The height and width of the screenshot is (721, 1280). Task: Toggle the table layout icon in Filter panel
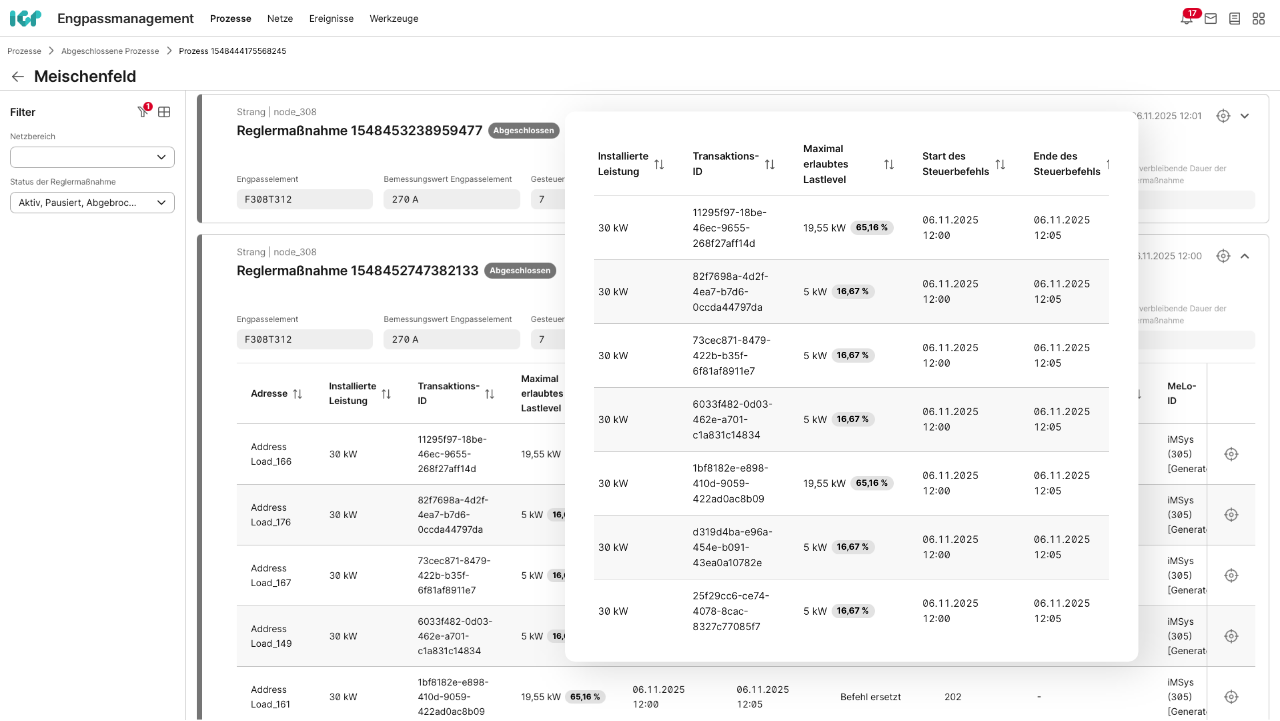(164, 112)
